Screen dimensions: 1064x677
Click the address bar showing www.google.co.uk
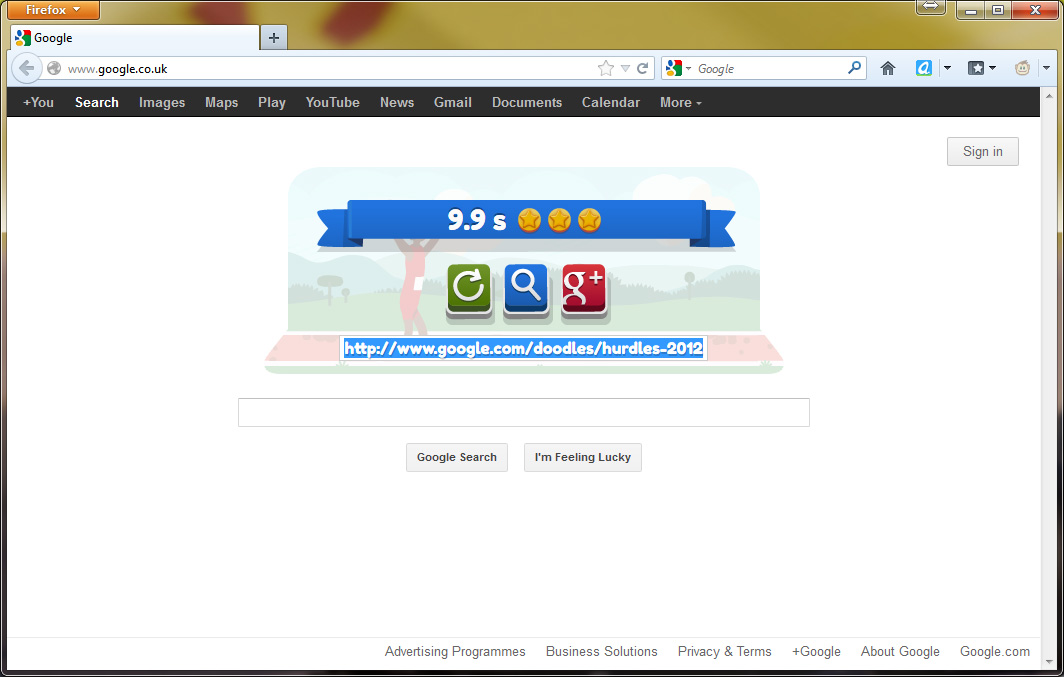pos(326,69)
